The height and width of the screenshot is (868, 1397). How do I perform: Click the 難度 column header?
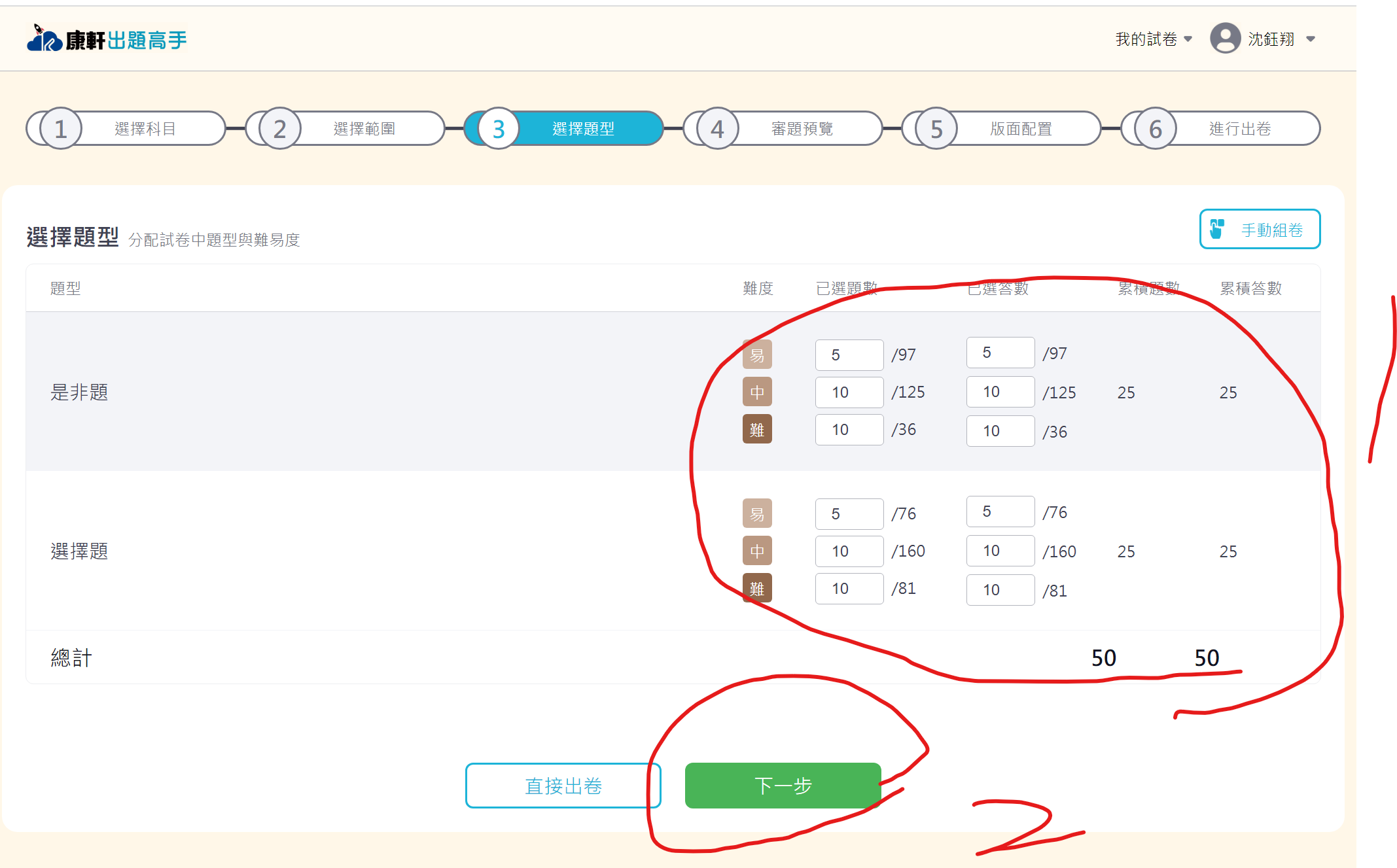tap(758, 288)
